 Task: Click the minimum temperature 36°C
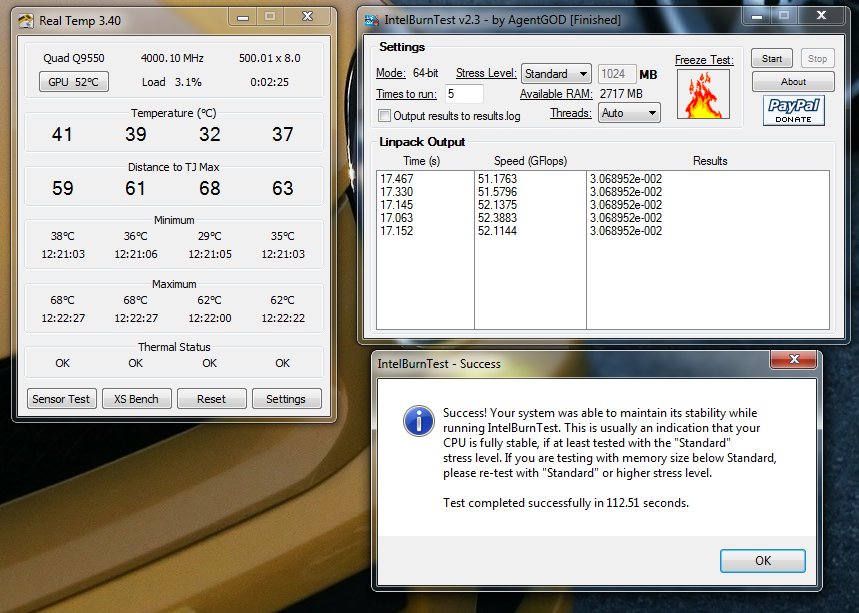(x=135, y=236)
